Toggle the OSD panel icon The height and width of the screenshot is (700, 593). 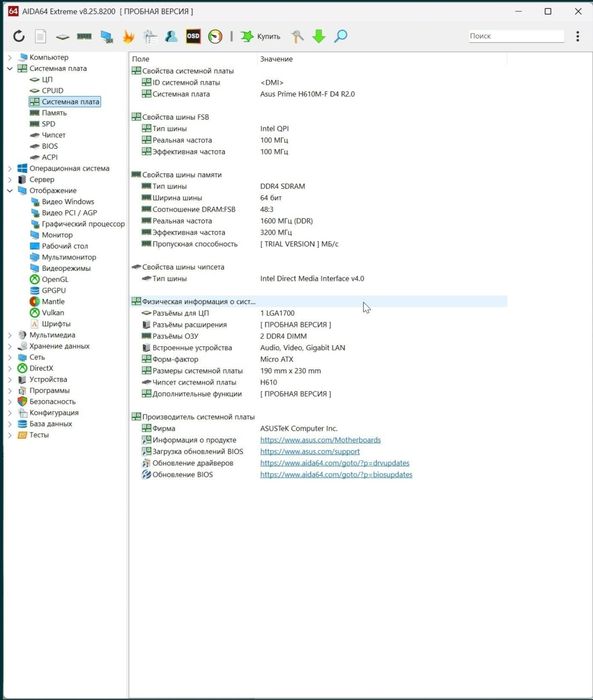pyautogui.click(x=193, y=36)
